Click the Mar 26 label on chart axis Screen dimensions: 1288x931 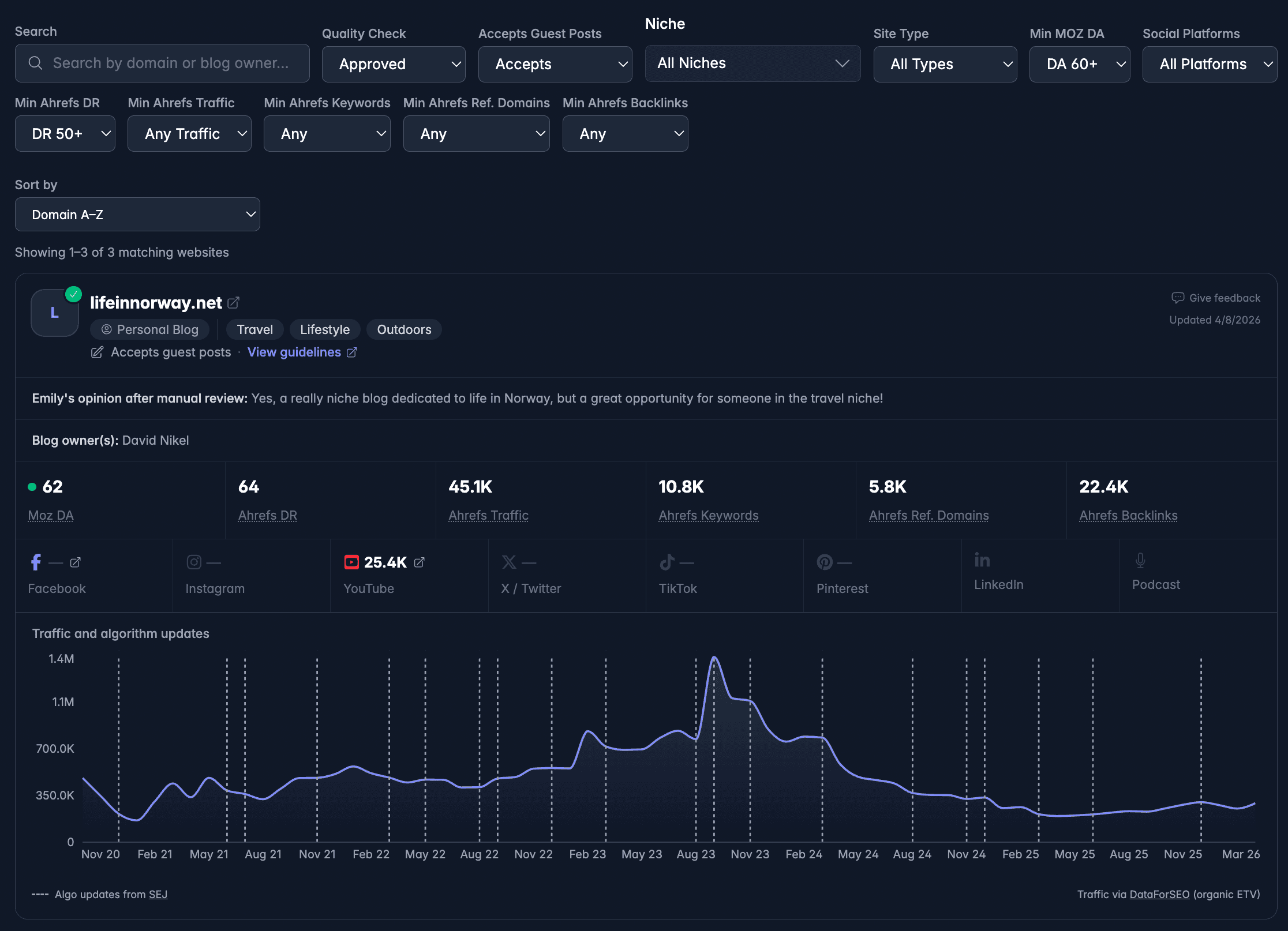(x=1241, y=854)
